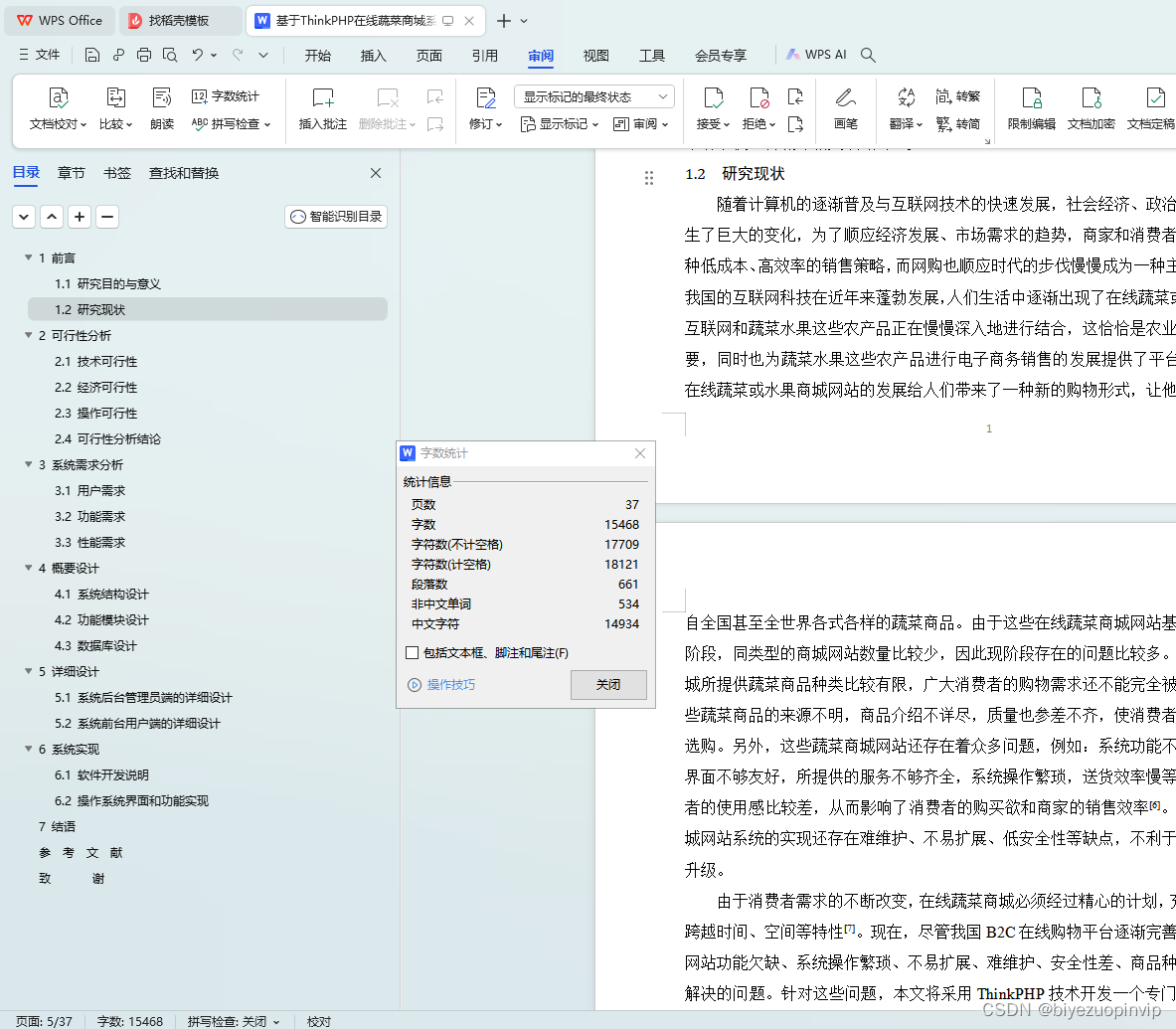1176x1029 pixels.
Task: Convert text with 转简 button
Action: [x=957, y=123]
